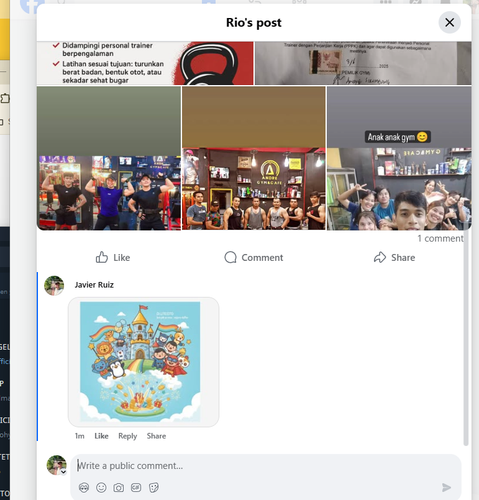The height and width of the screenshot is (500, 479).
Task: Insert an avatar sticker in the comment
Action: tap(84, 488)
